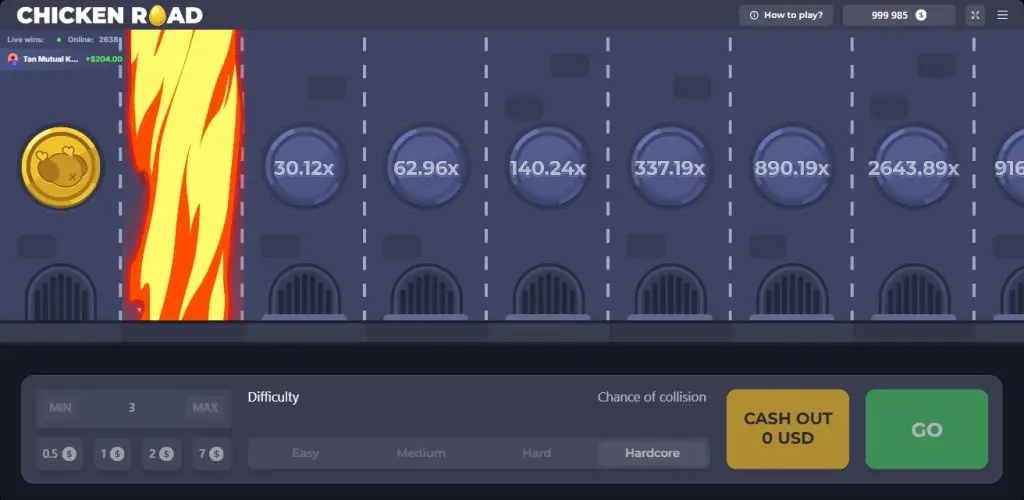Choose the 0.5 quick bet chip
Viewport: 1024px width, 500px height.
click(x=59, y=454)
